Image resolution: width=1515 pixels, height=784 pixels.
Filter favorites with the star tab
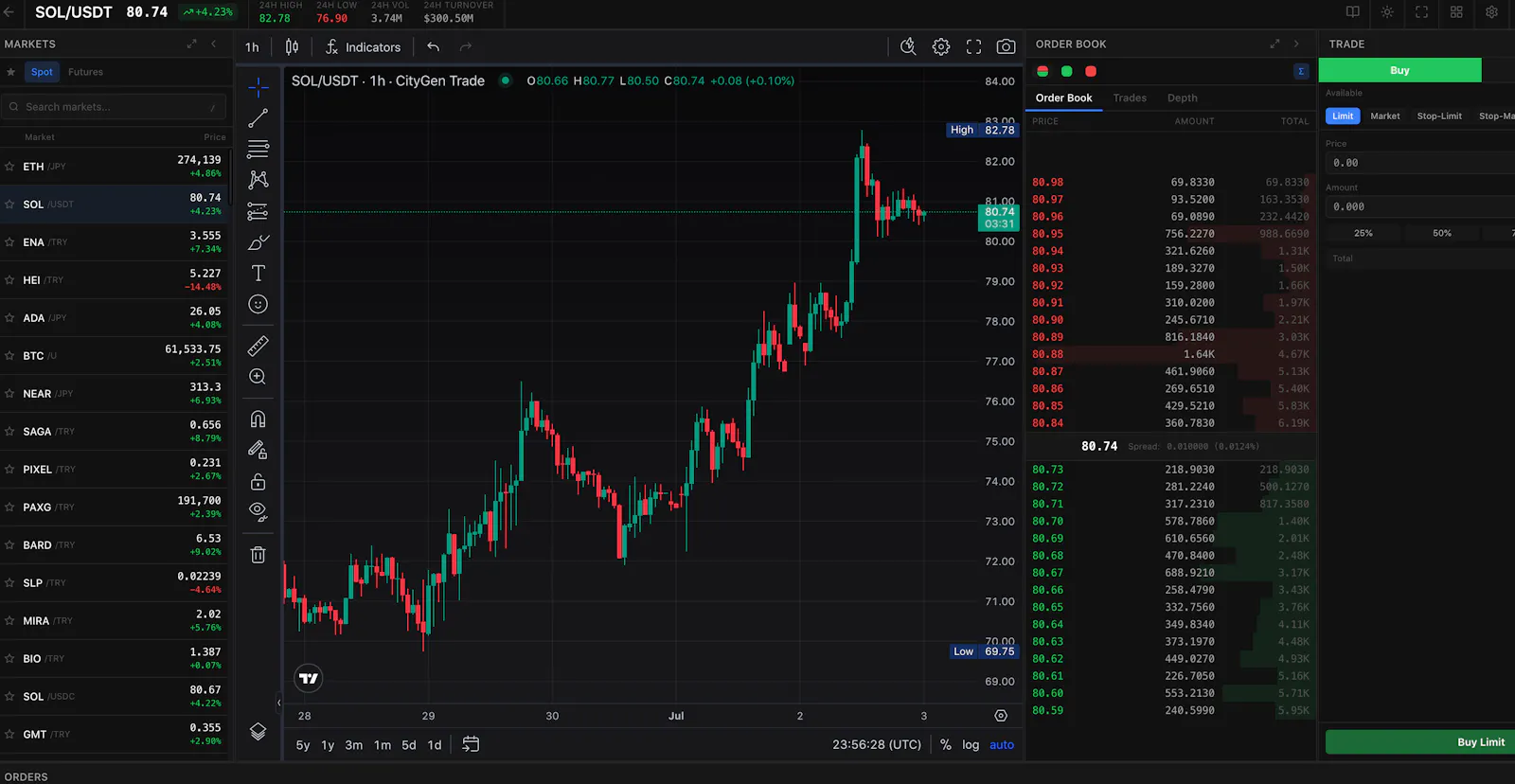(11, 72)
